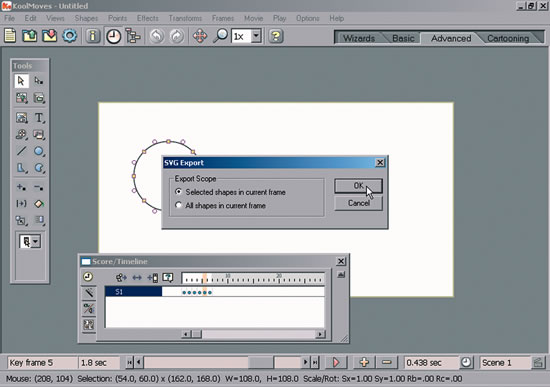
Task: Select the import image tool left of Text
Action: pyautogui.click(x=21, y=118)
